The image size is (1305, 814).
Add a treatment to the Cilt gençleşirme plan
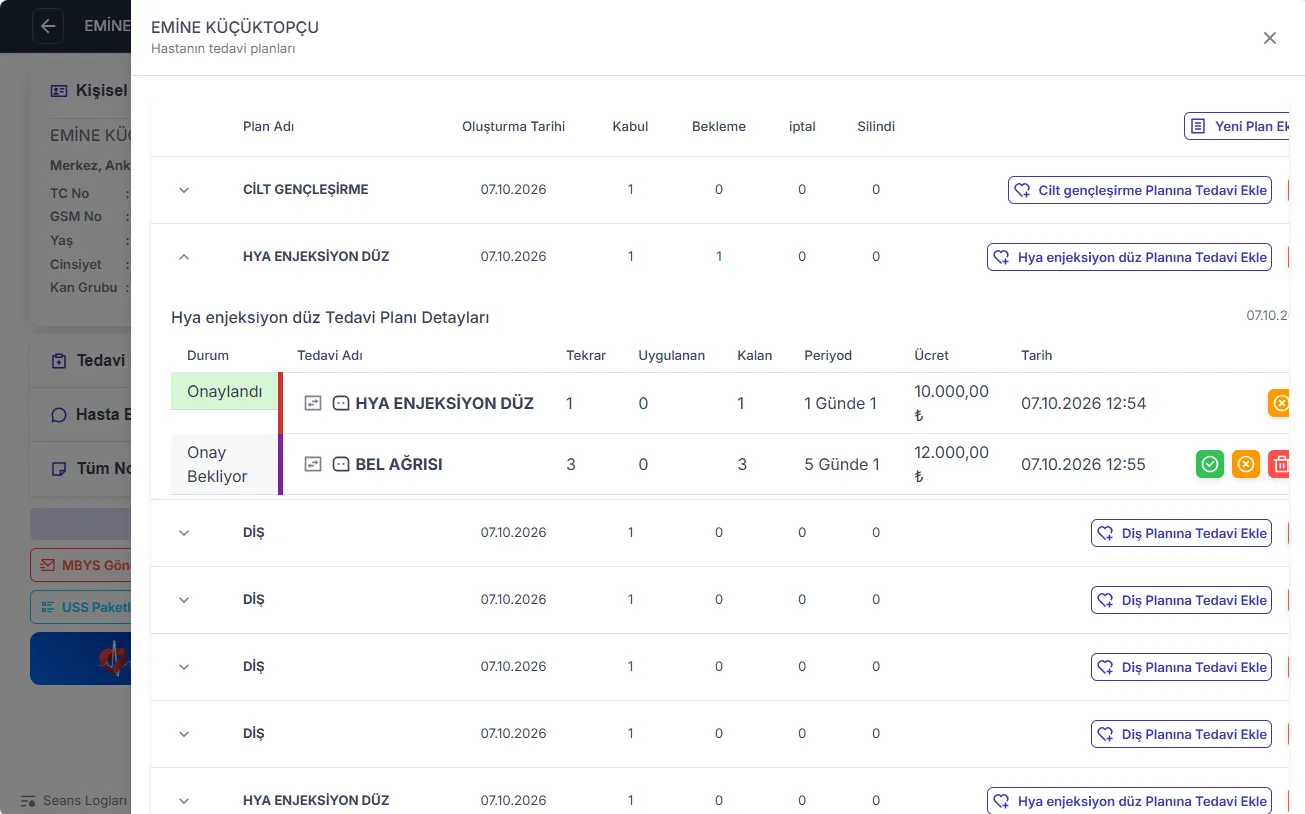(1140, 190)
